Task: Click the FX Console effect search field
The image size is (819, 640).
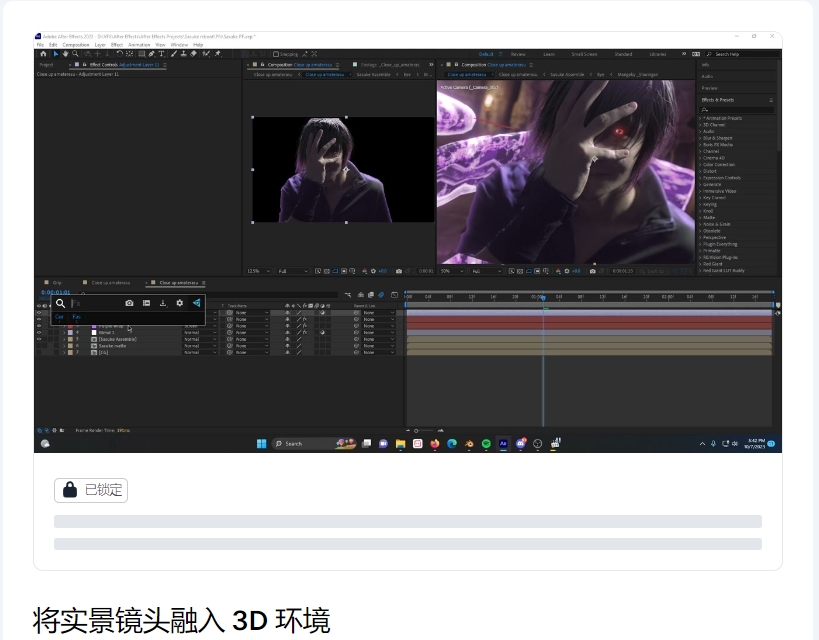Action: [95, 303]
